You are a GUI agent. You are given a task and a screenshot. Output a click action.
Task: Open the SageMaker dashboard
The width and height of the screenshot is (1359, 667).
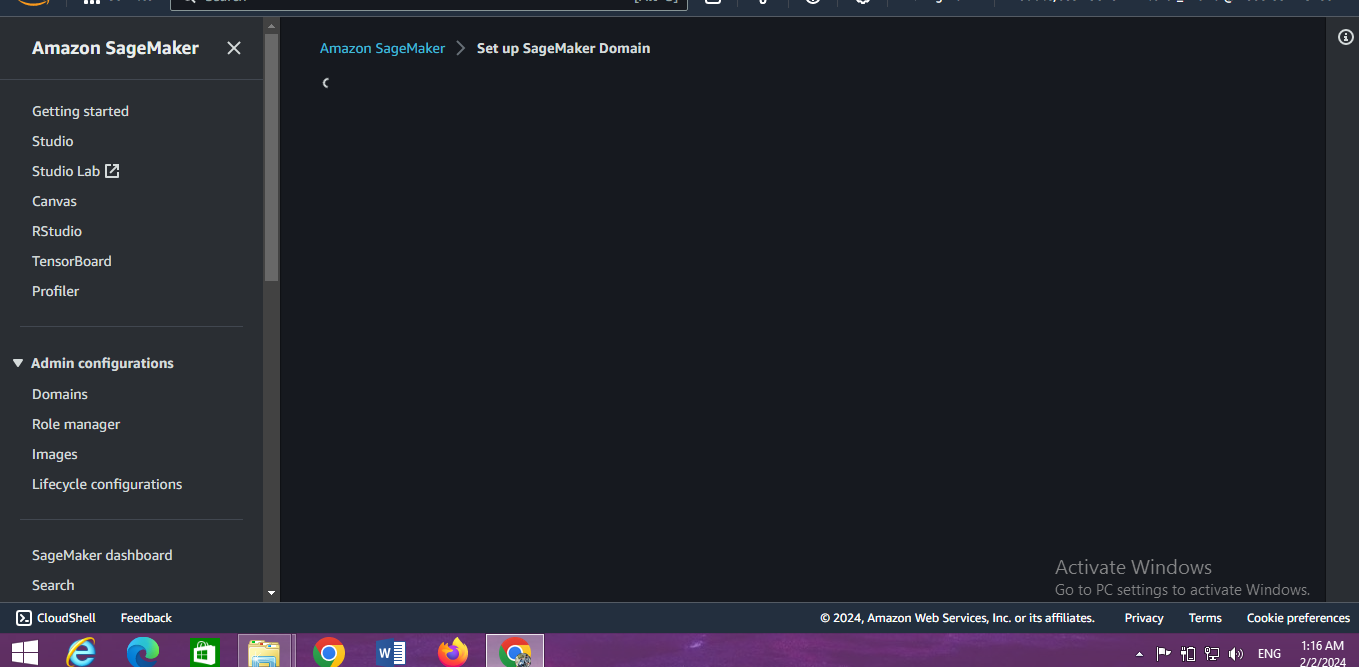point(102,555)
